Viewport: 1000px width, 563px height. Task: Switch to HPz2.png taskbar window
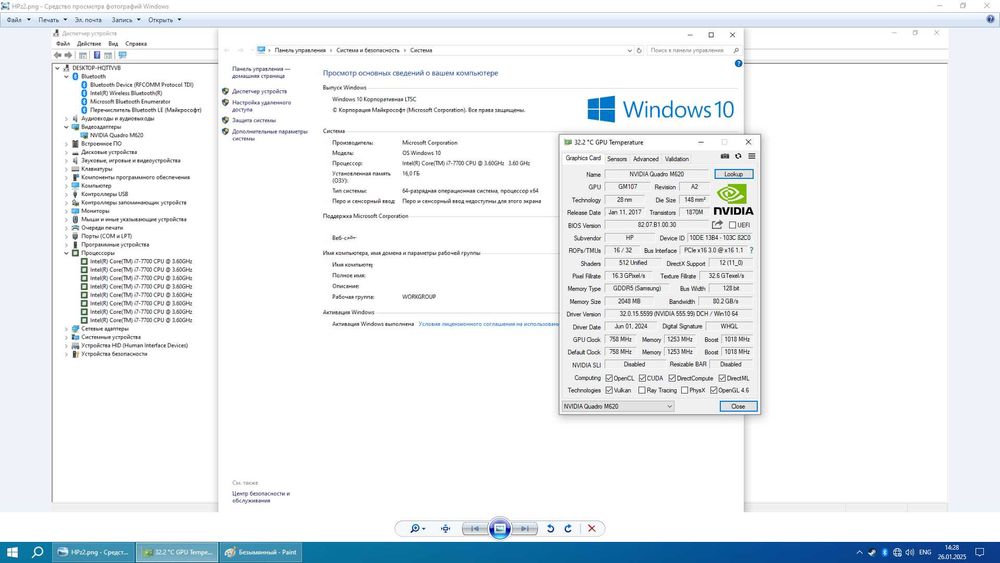coord(93,552)
